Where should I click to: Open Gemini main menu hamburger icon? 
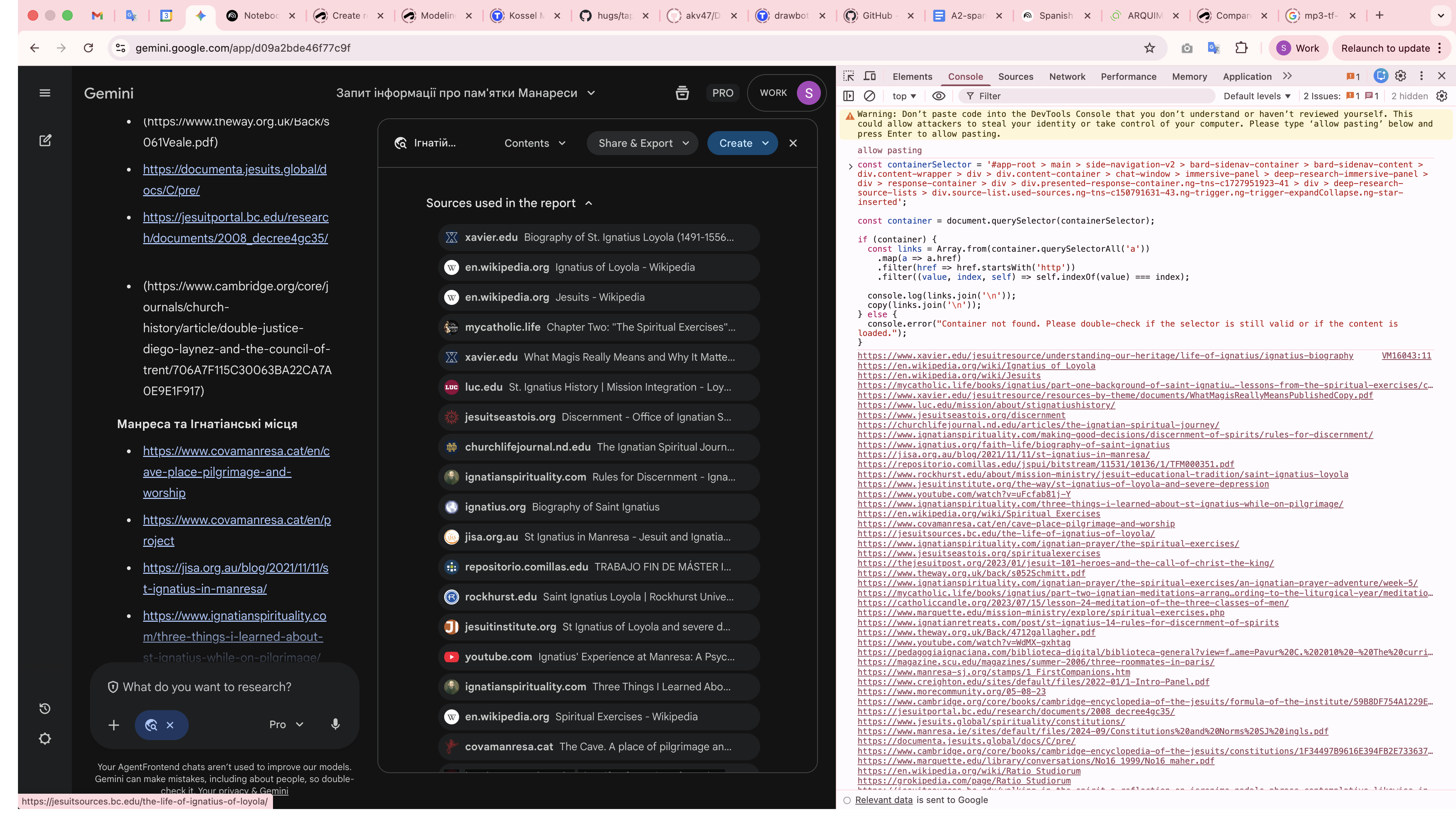pyautogui.click(x=45, y=93)
